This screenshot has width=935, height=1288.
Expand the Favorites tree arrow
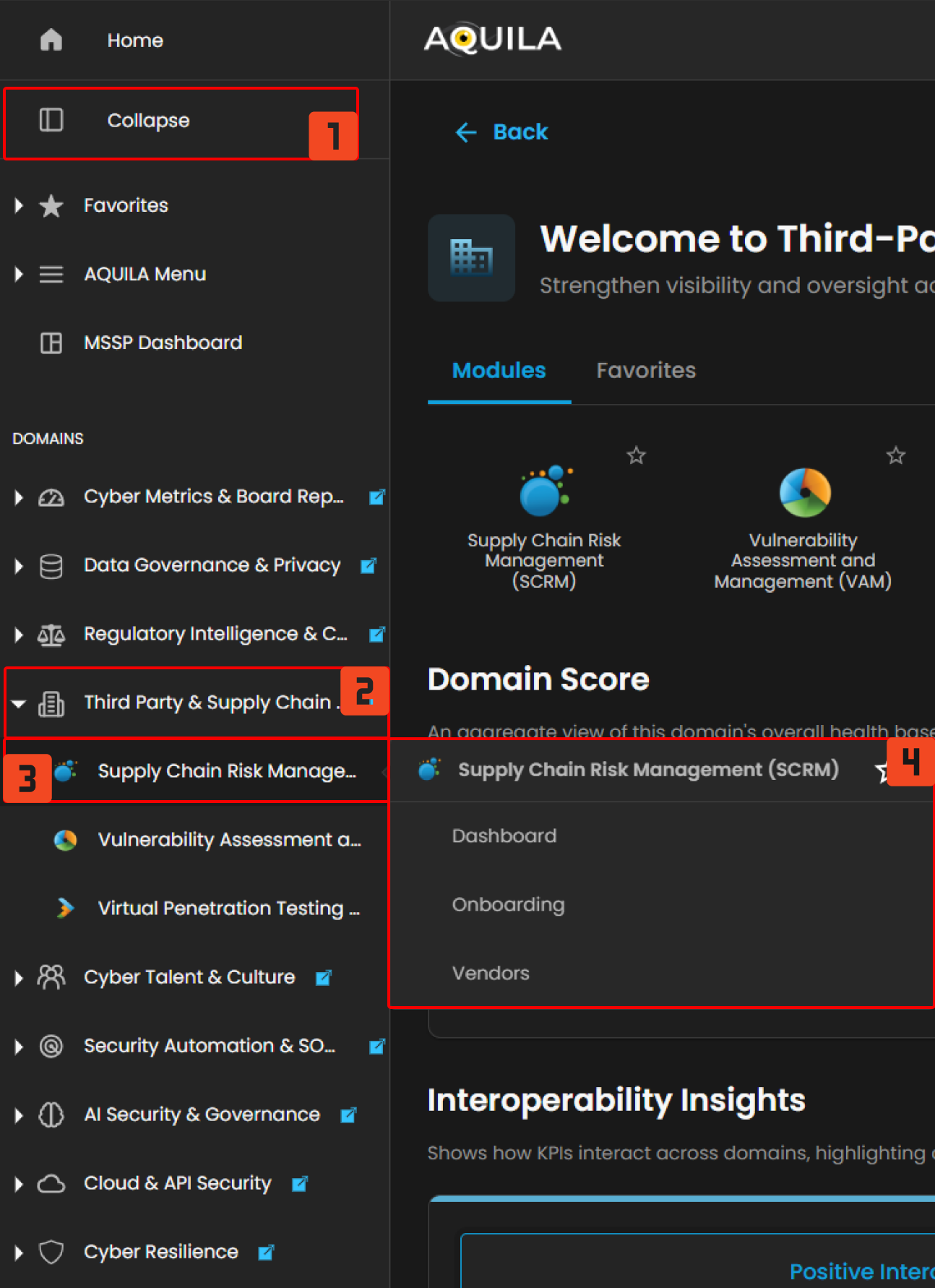(x=19, y=205)
